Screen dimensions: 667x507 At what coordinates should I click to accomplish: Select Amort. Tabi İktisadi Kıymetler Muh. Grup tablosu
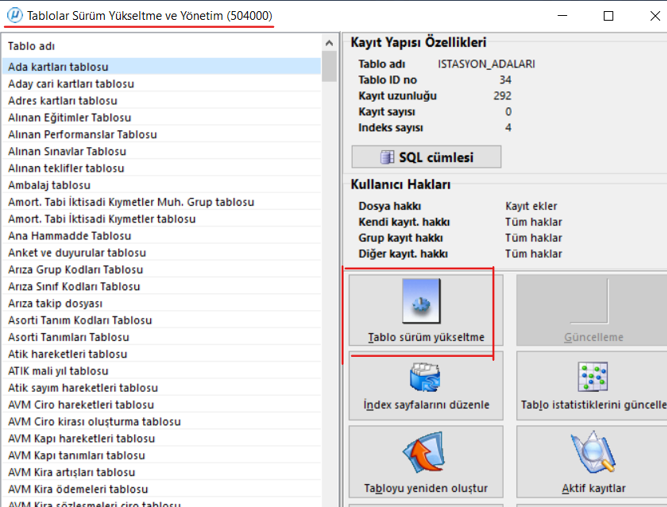click(162, 202)
